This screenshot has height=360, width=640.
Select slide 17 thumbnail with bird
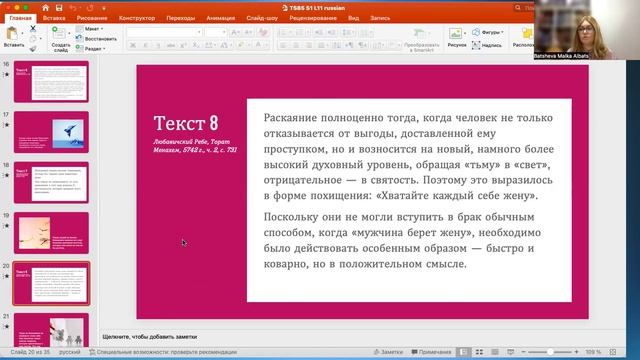[x=51, y=132]
